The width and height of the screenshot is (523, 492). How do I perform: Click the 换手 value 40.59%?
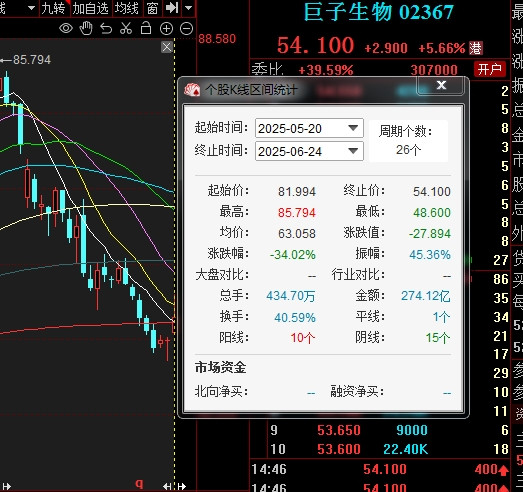295,317
